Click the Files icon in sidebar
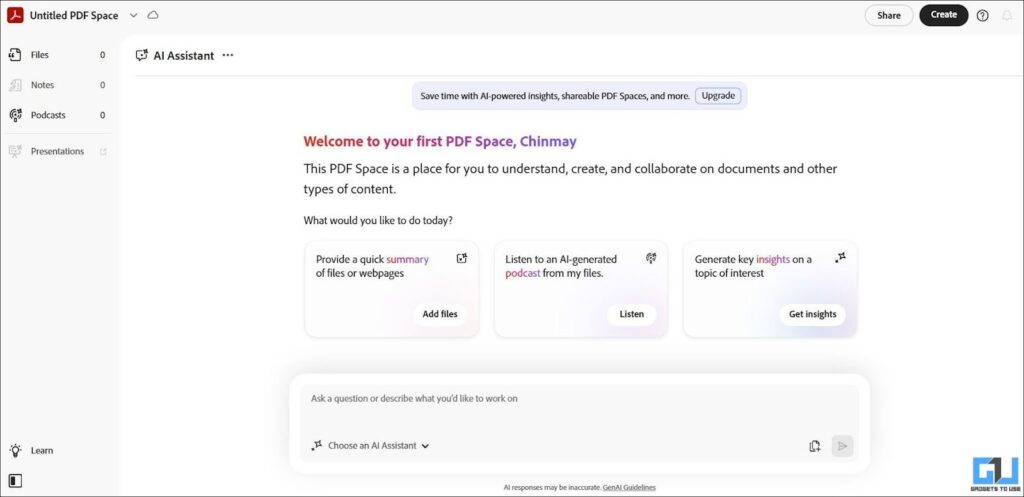This screenshot has width=1024, height=497. [x=15, y=55]
